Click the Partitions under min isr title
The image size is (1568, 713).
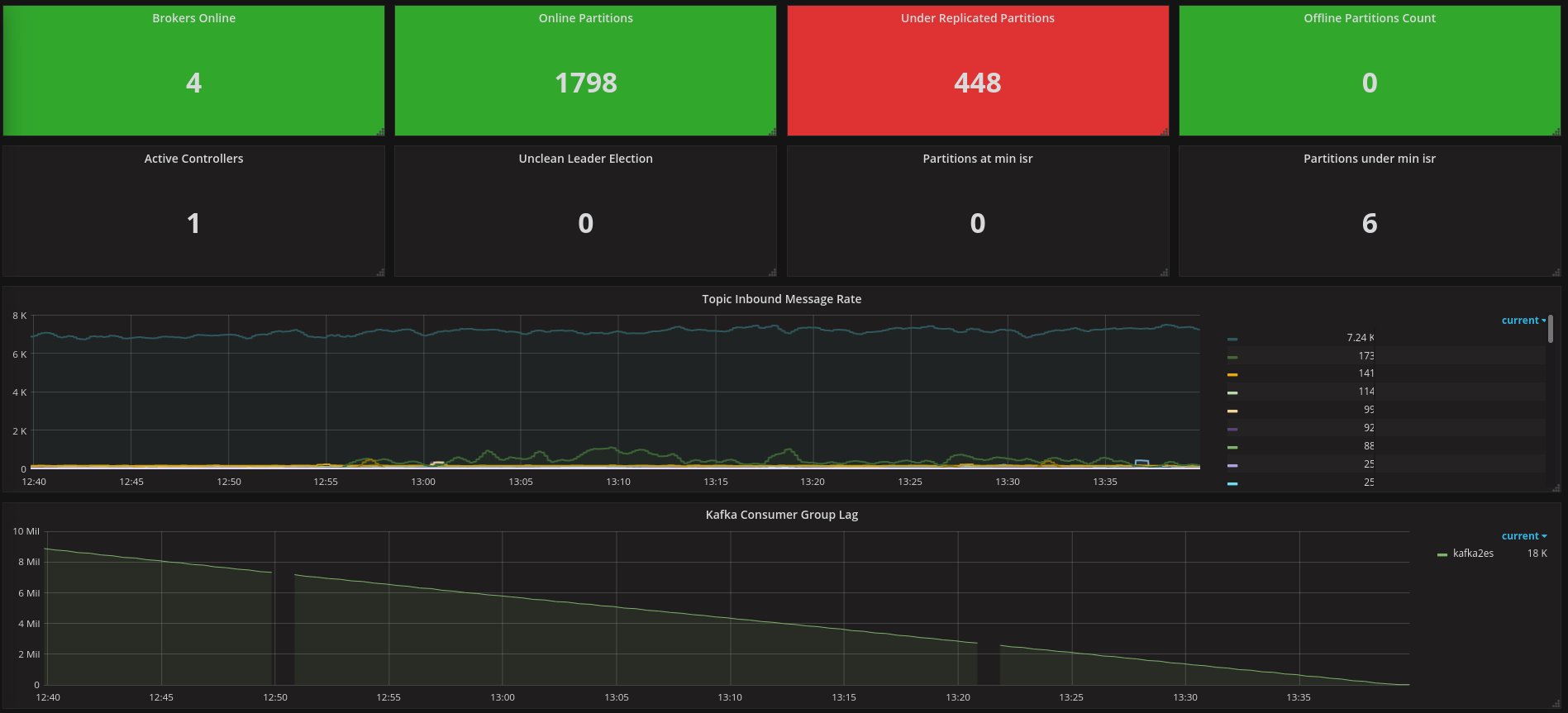[x=1370, y=159]
